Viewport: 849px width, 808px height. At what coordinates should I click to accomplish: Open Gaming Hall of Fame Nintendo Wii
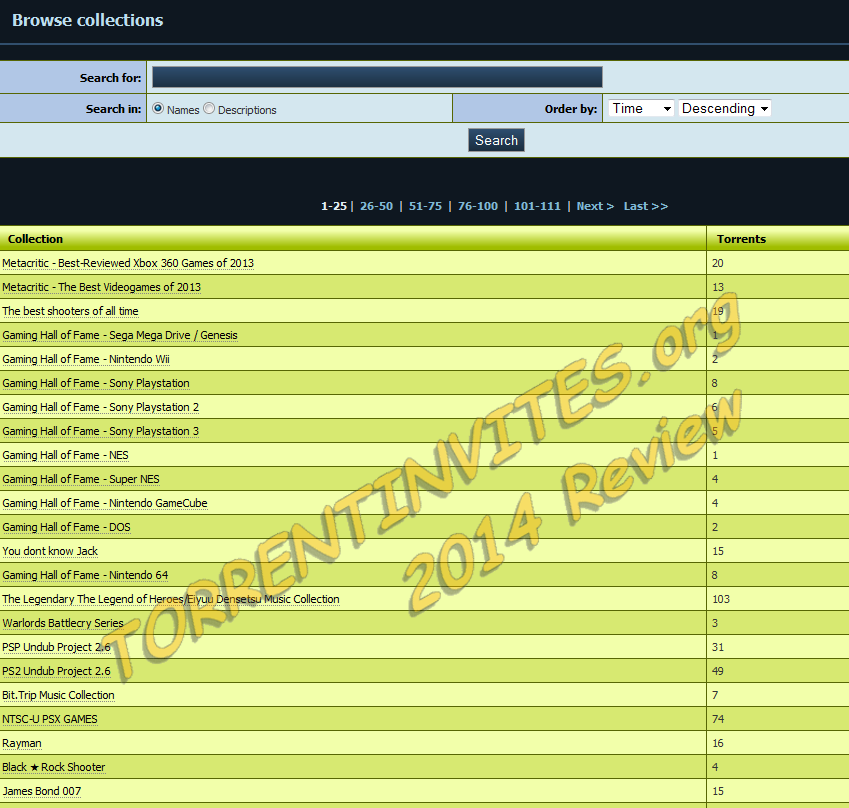86,359
